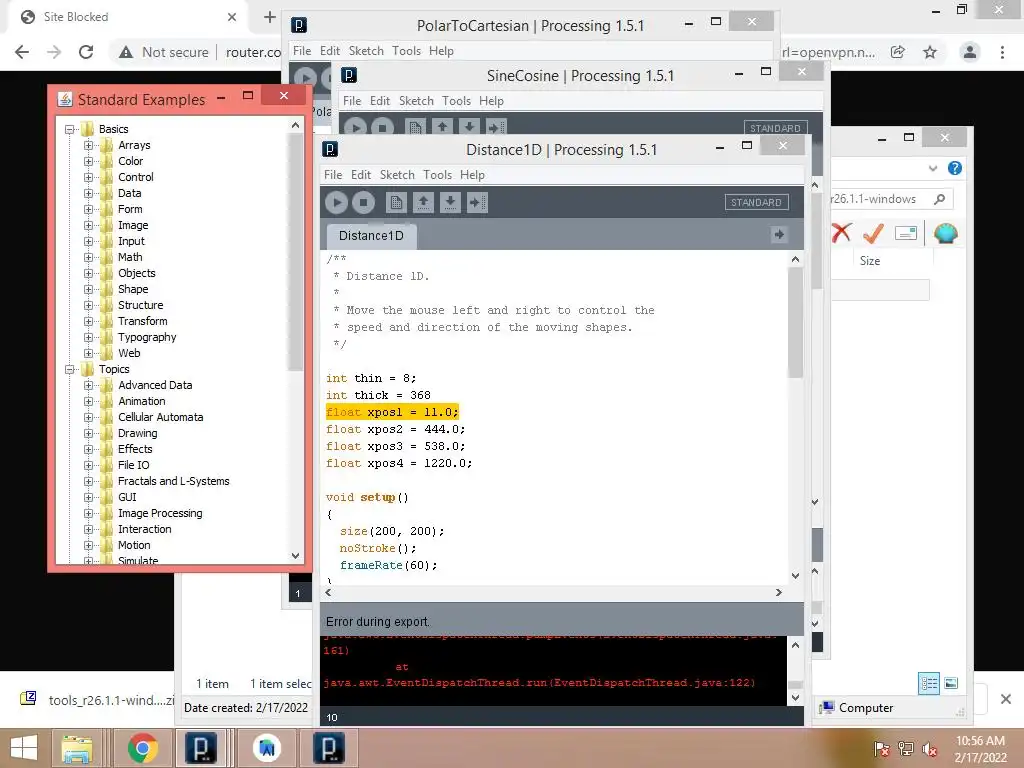Open Sketch menu in Distance1D window
This screenshot has width=1024, height=768.
click(x=397, y=175)
